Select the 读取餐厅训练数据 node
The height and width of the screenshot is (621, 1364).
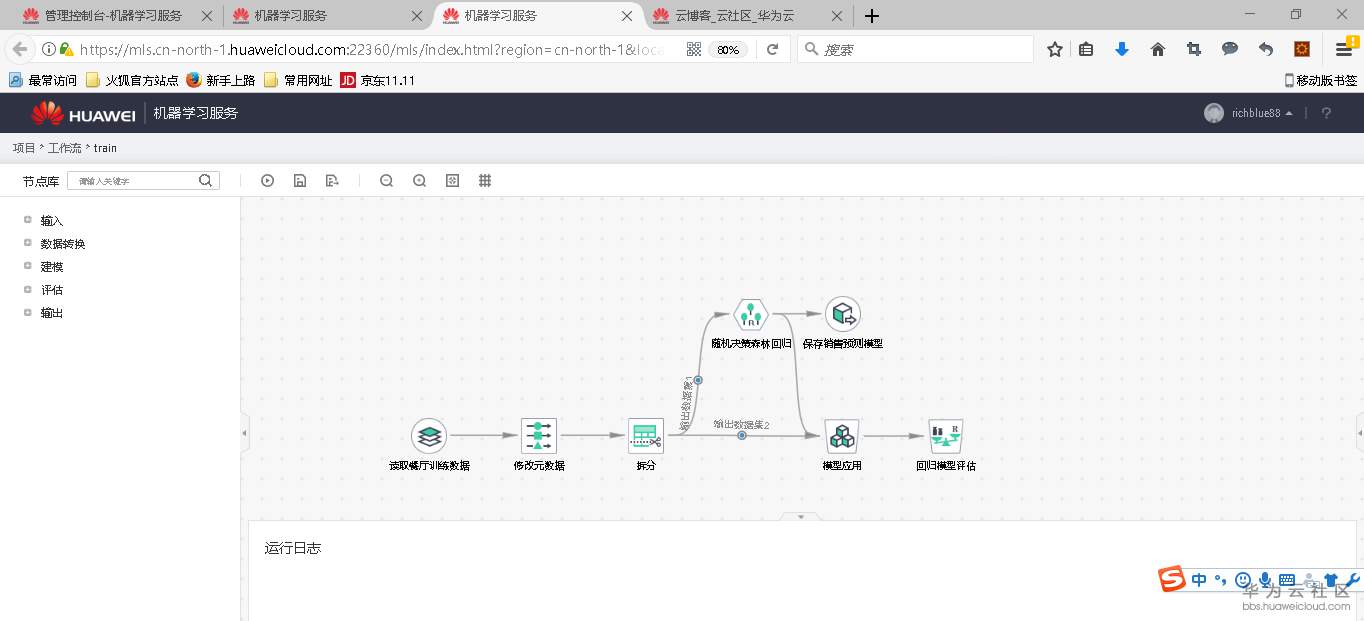430,436
